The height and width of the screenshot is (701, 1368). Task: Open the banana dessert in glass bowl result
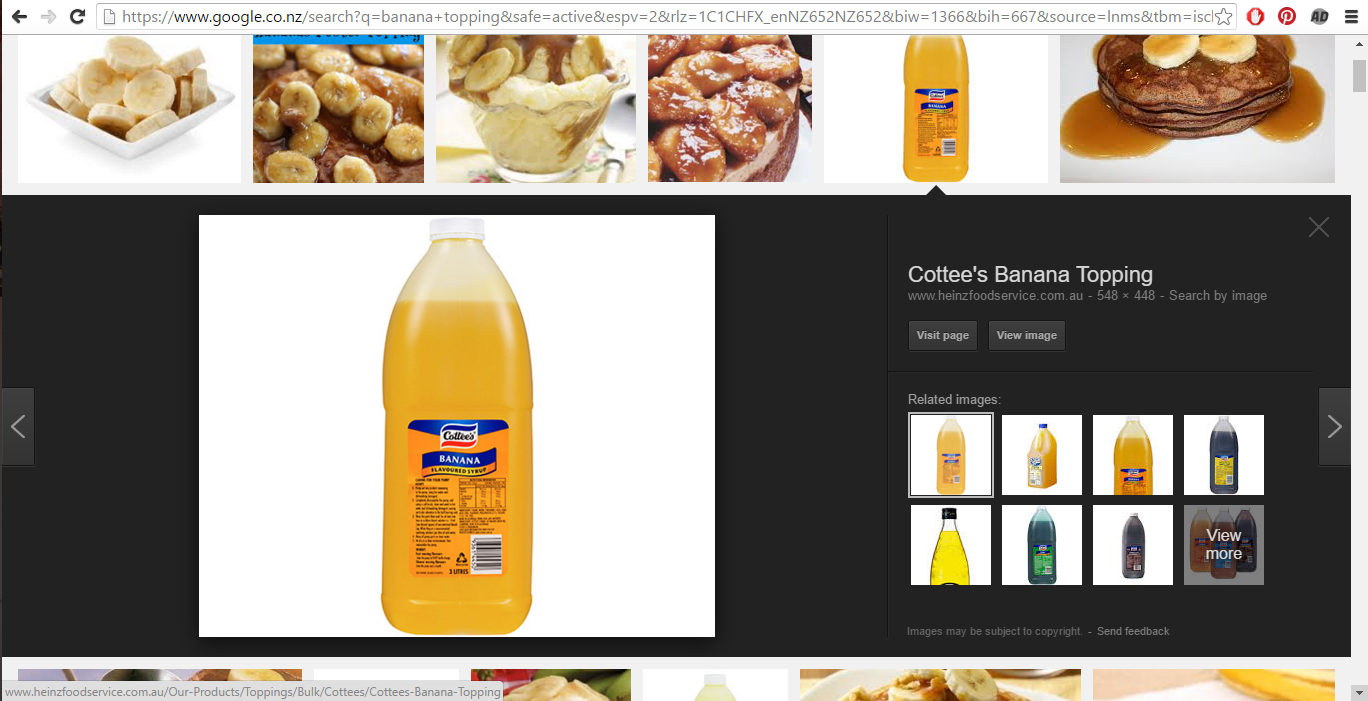(x=536, y=109)
